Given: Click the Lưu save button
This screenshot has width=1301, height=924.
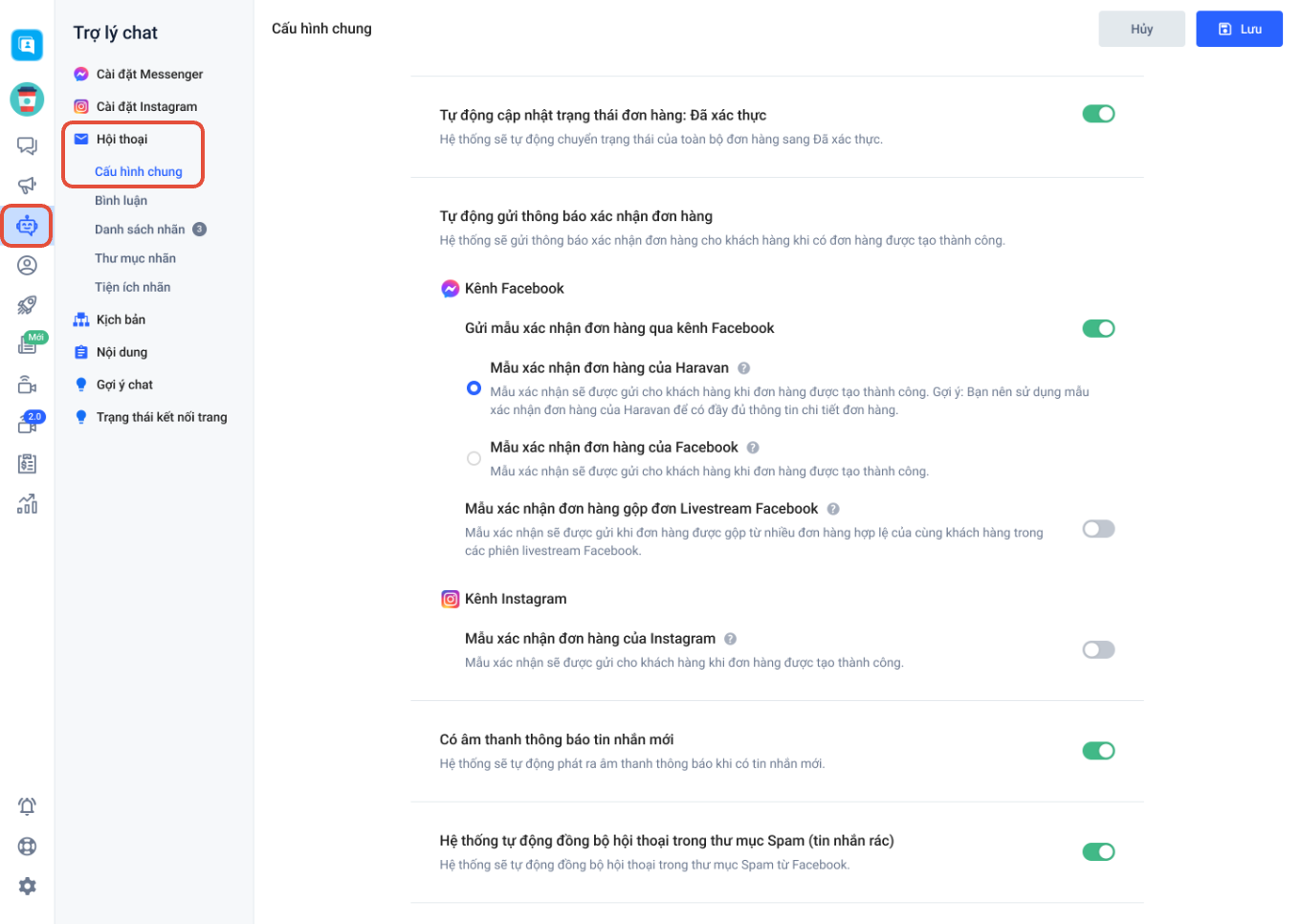Looking at the screenshot, I should click(1239, 29).
